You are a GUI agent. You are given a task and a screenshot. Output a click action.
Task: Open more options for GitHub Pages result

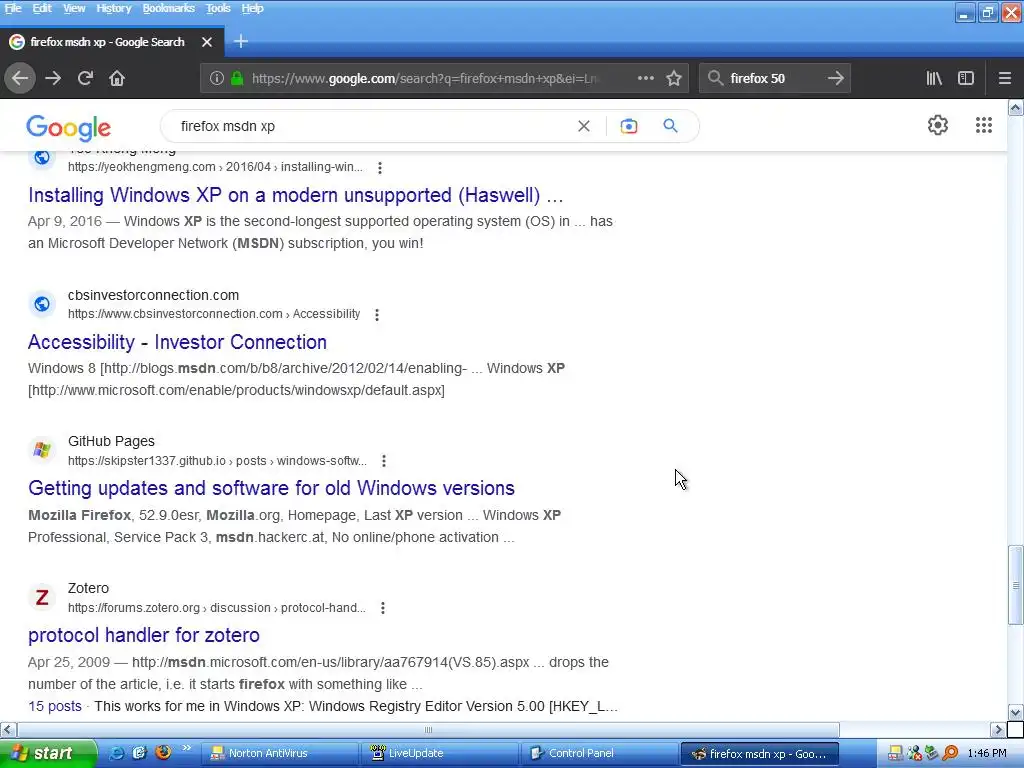pyautogui.click(x=384, y=461)
